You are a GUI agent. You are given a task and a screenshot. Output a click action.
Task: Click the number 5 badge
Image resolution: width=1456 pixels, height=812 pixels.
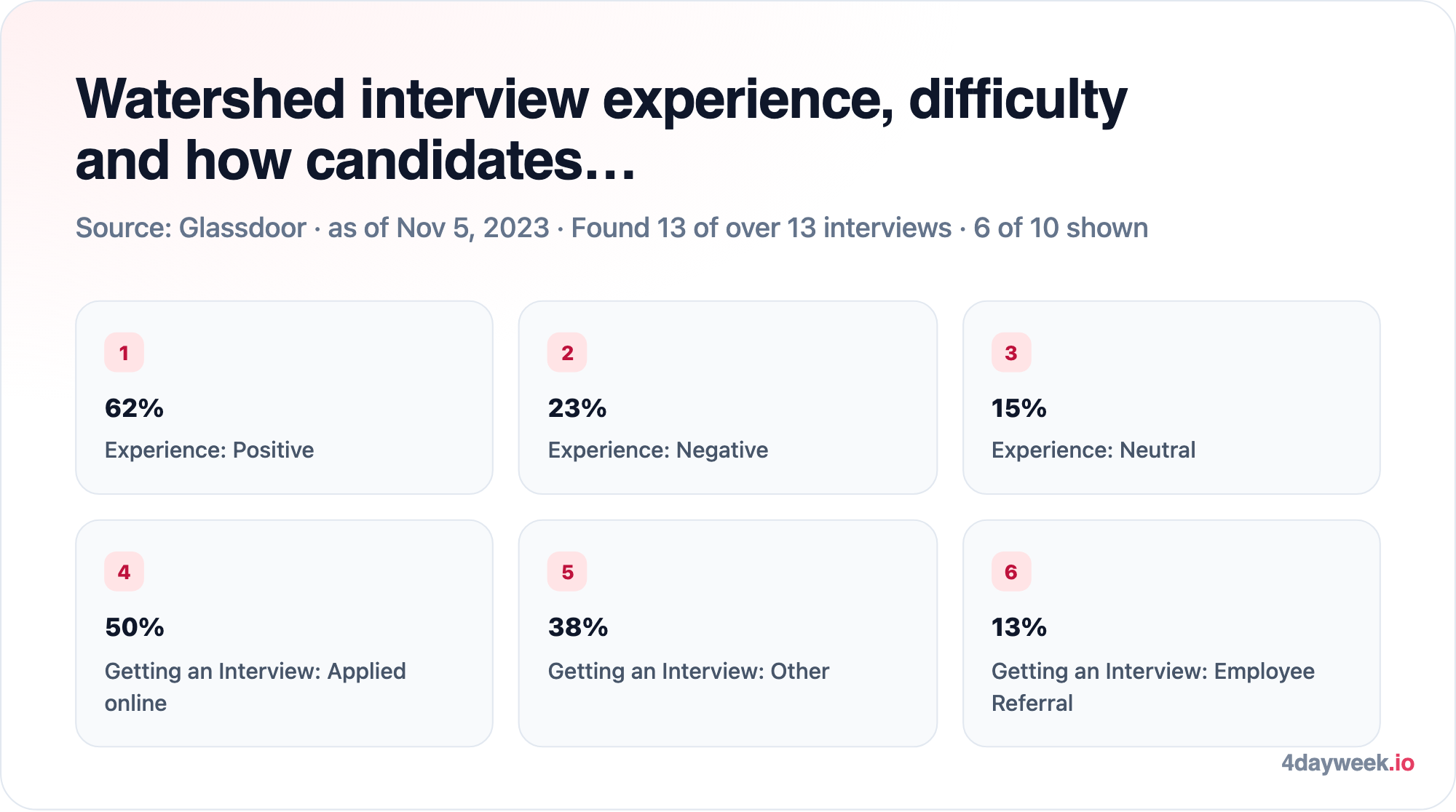pos(567,572)
